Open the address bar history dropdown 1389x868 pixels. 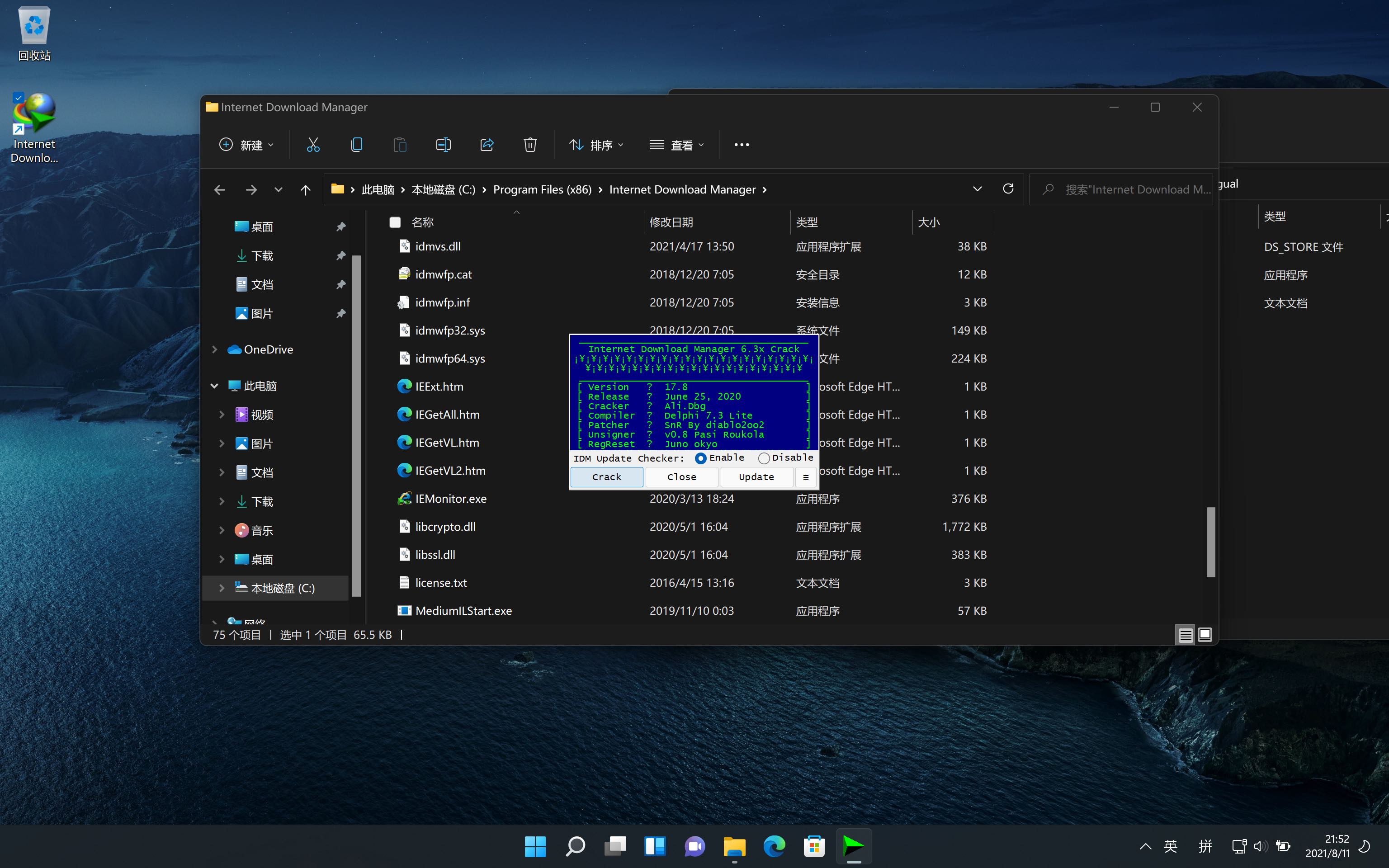pos(977,189)
